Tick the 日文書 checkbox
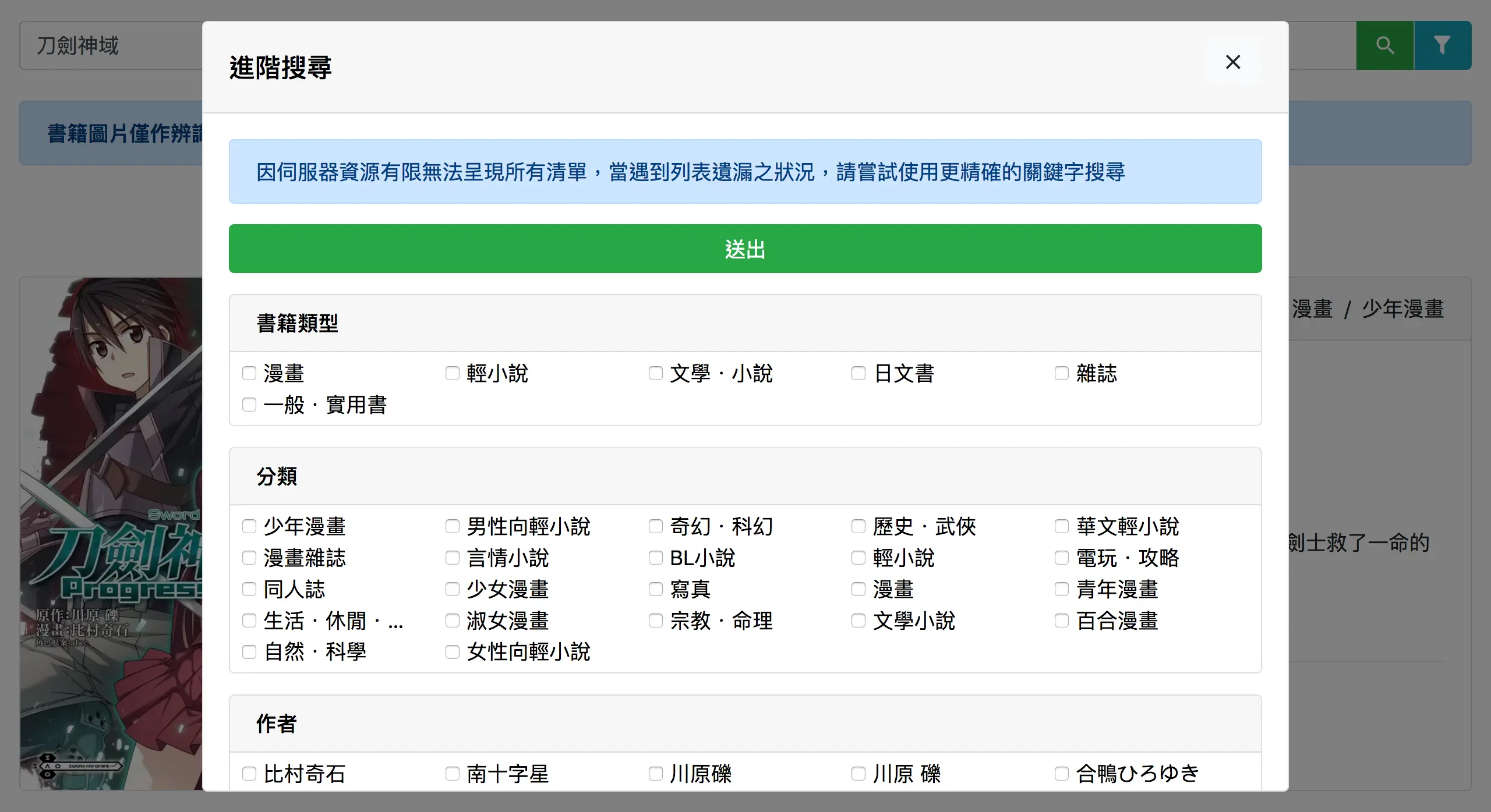This screenshot has height=812, width=1491. pyautogui.click(x=858, y=373)
